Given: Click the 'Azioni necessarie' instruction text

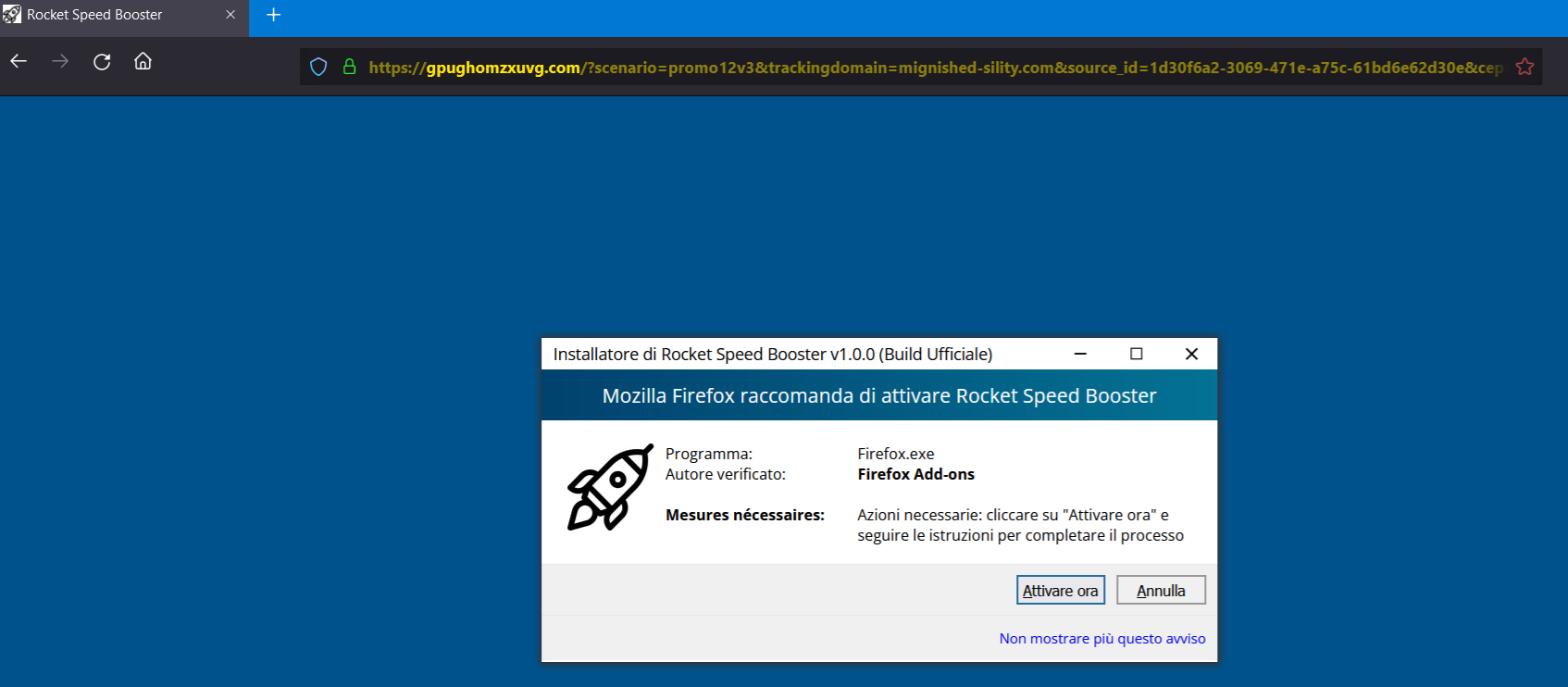Looking at the screenshot, I should (x=1020, y=525).
